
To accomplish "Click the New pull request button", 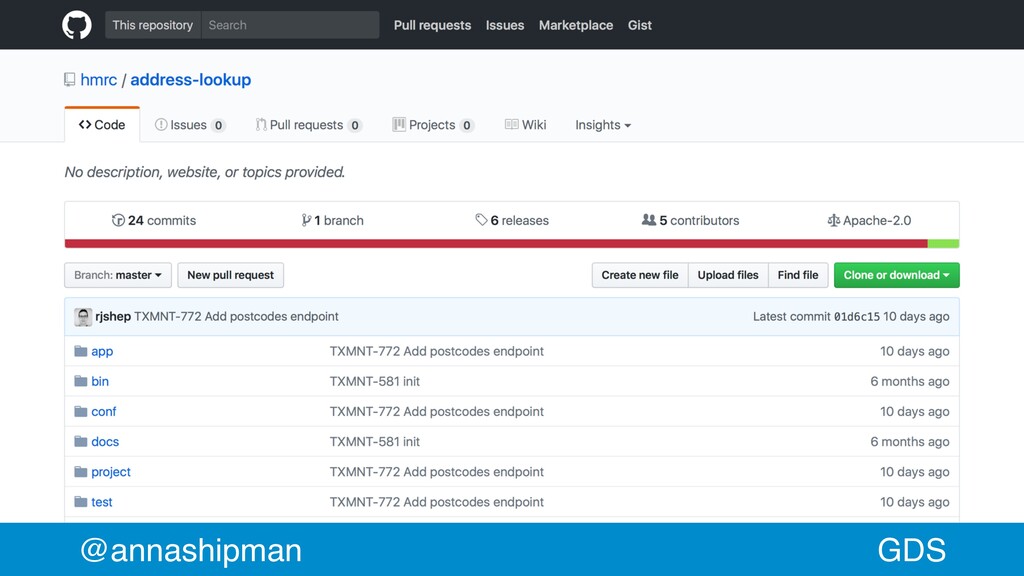I will (x=231, y=275).
